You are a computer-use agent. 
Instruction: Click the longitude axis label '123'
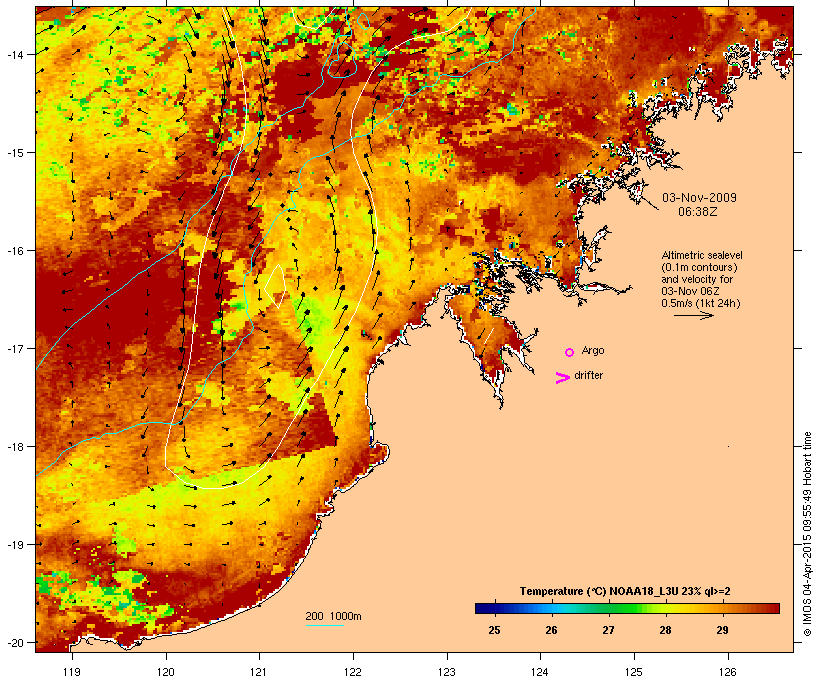pyautogui.click(x=447, y=672)
